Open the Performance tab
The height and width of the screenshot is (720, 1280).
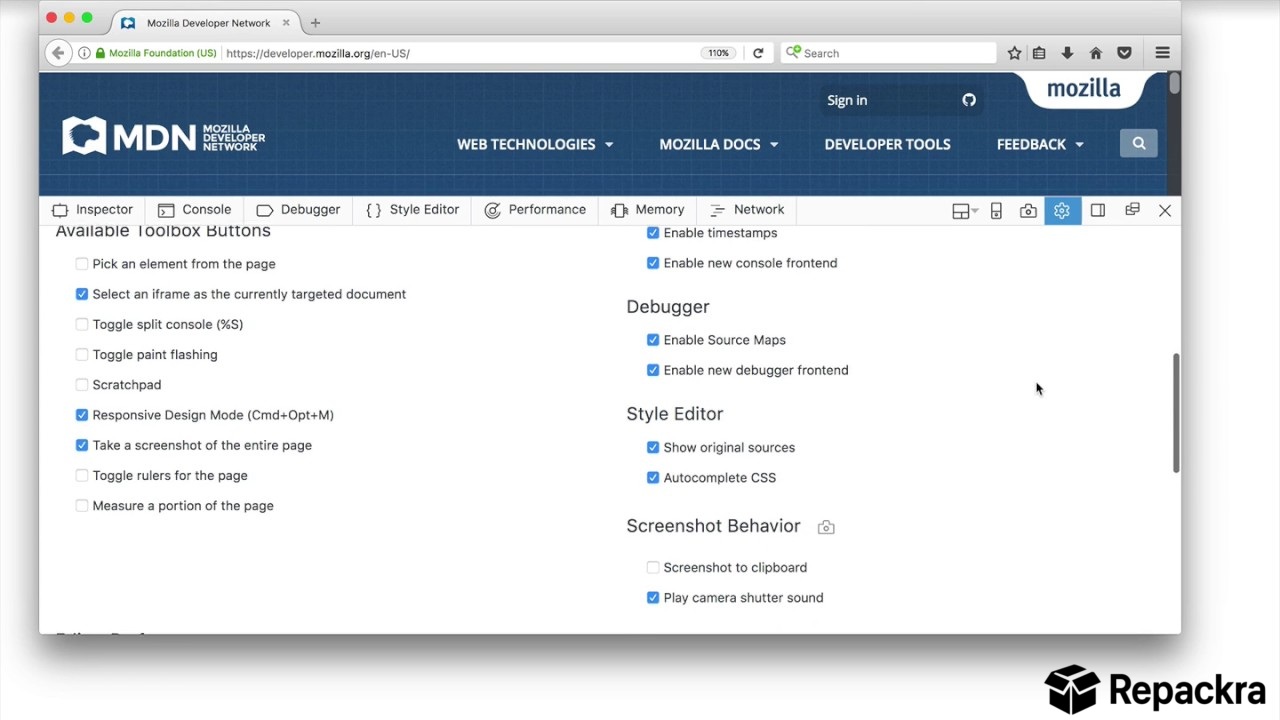click(x=535, y=210)
